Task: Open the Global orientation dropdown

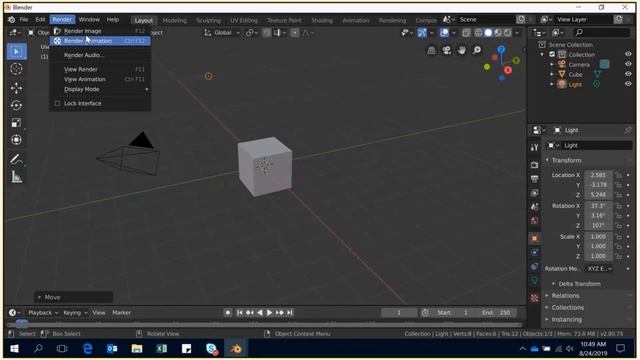Action: click(222, 33)
